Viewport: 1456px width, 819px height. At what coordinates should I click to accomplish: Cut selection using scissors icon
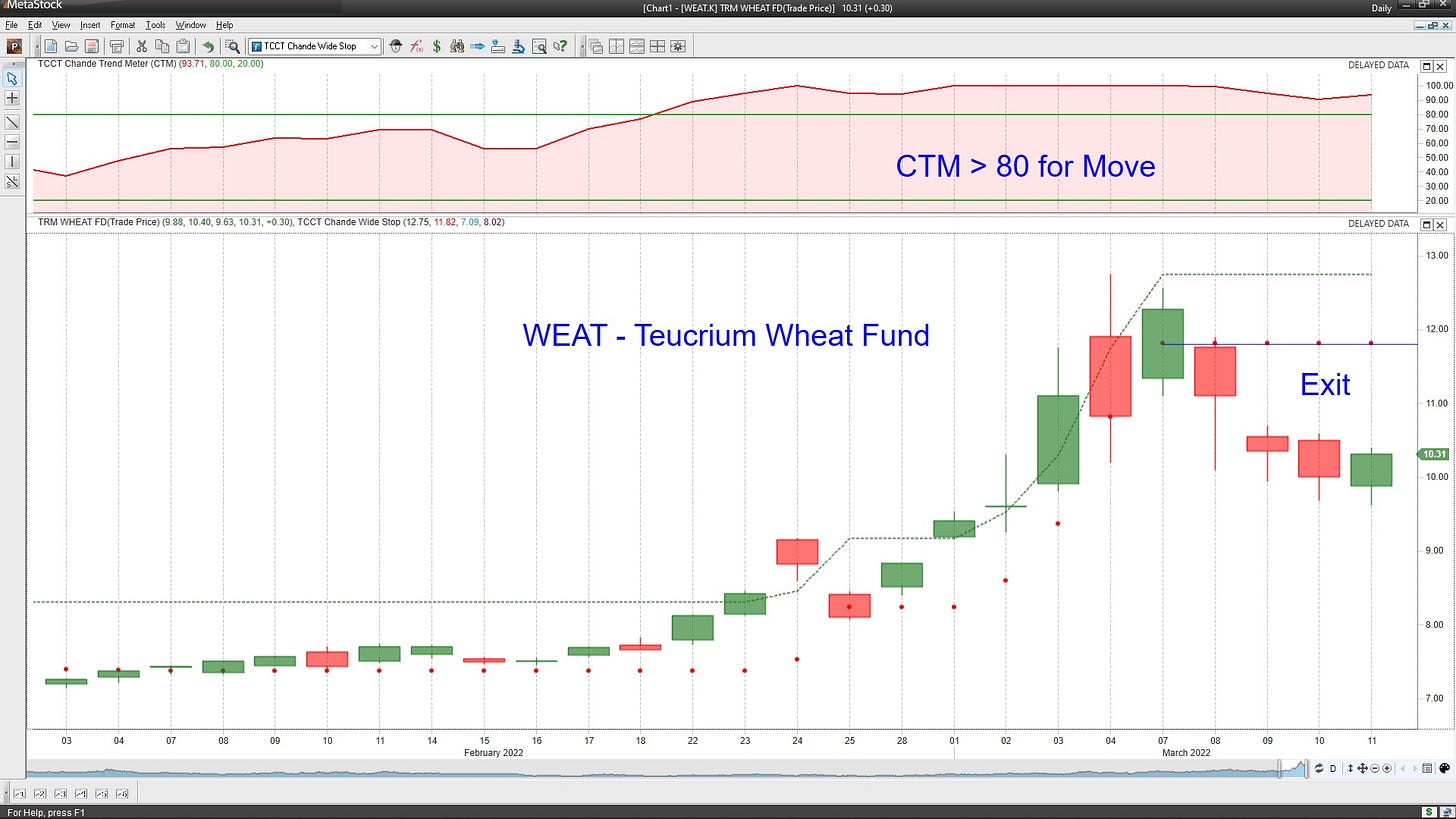point(141,46)
